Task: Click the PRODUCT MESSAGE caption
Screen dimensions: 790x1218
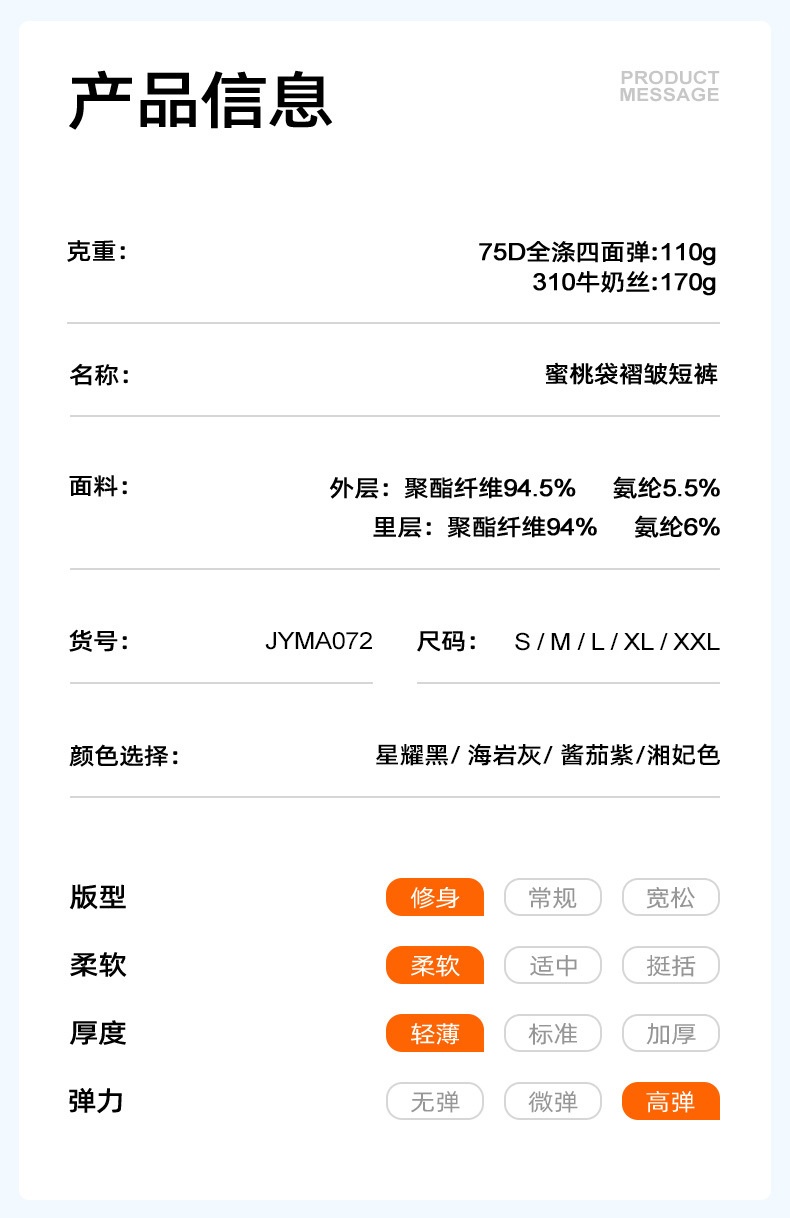Action: [669, 86]
